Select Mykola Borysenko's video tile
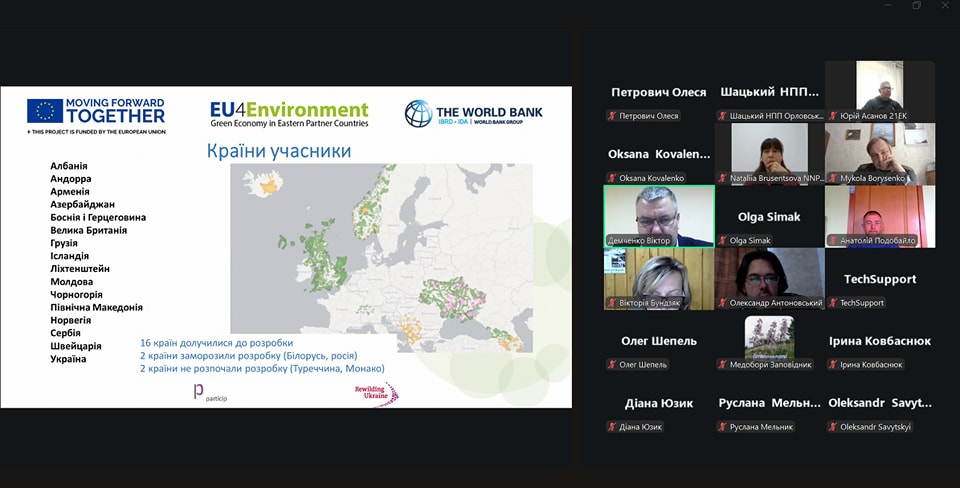 point(880,150)
